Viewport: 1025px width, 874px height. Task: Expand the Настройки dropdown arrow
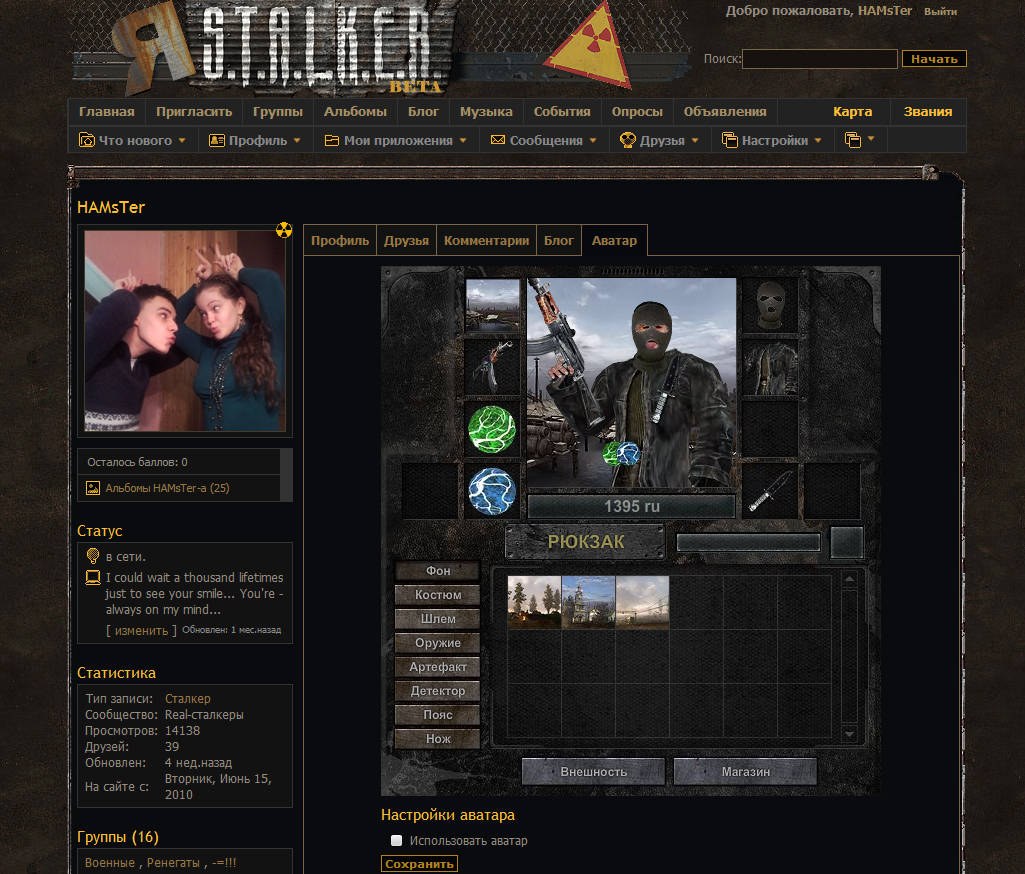coord(818,140)
